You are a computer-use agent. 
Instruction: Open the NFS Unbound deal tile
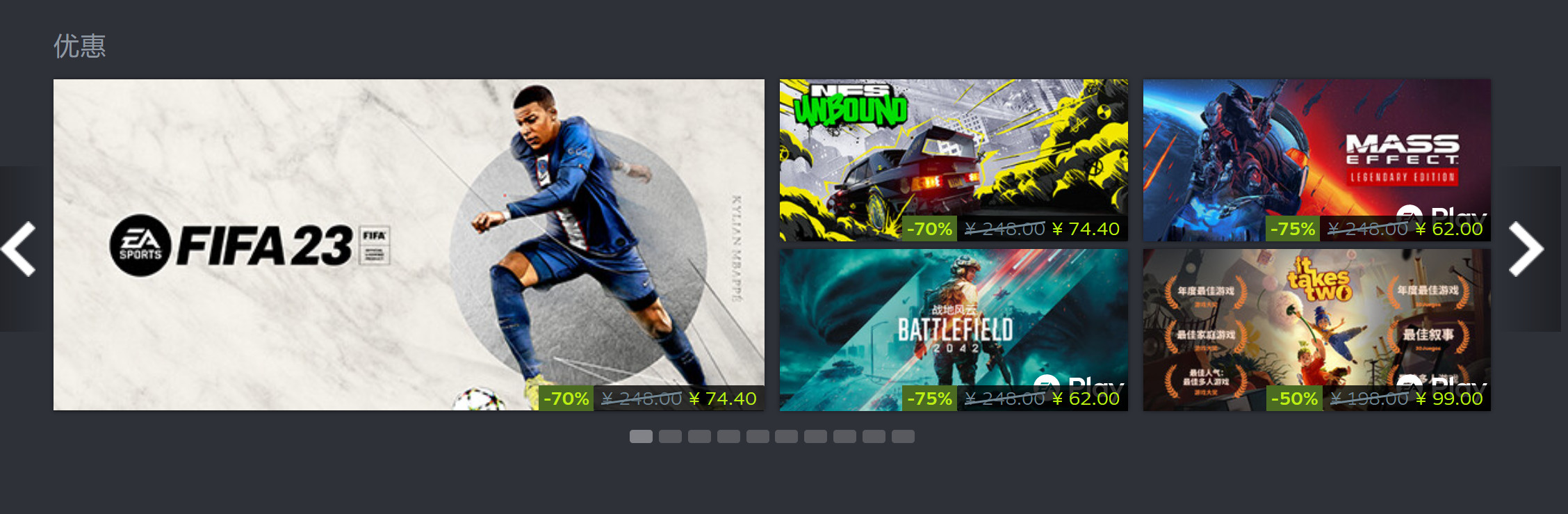pyautogui.click(x=954, y=160)
